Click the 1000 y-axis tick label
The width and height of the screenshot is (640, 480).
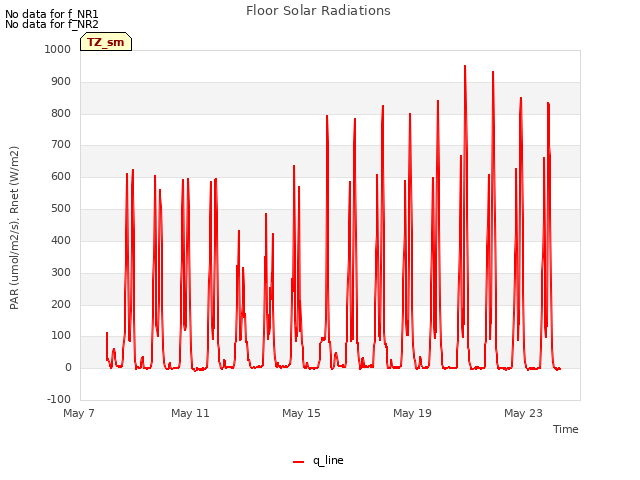tap(58, 49)
